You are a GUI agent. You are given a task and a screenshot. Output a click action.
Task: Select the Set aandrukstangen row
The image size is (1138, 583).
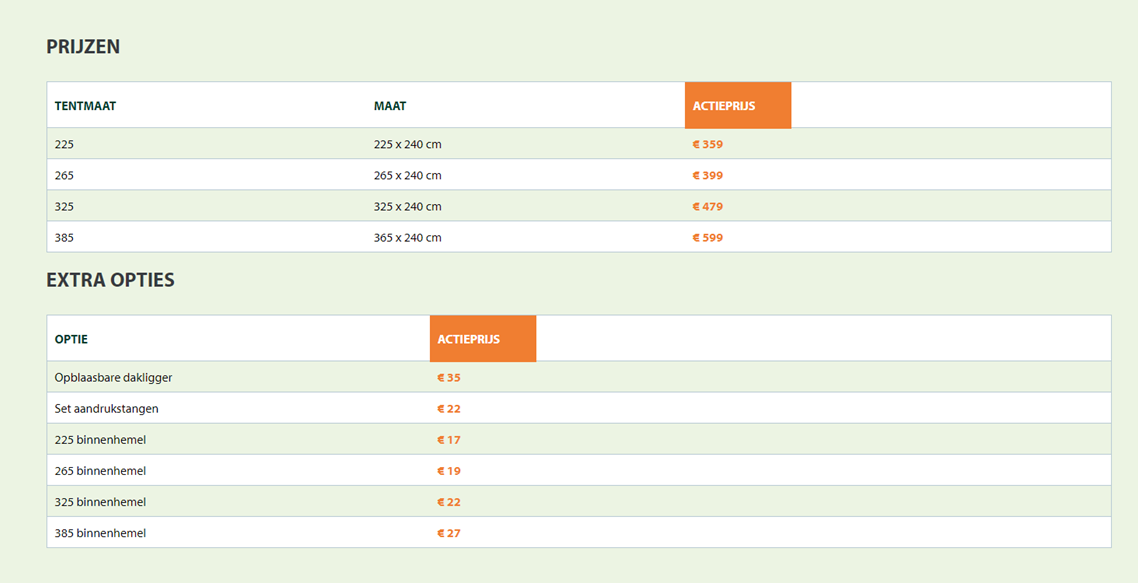point(578,408)
